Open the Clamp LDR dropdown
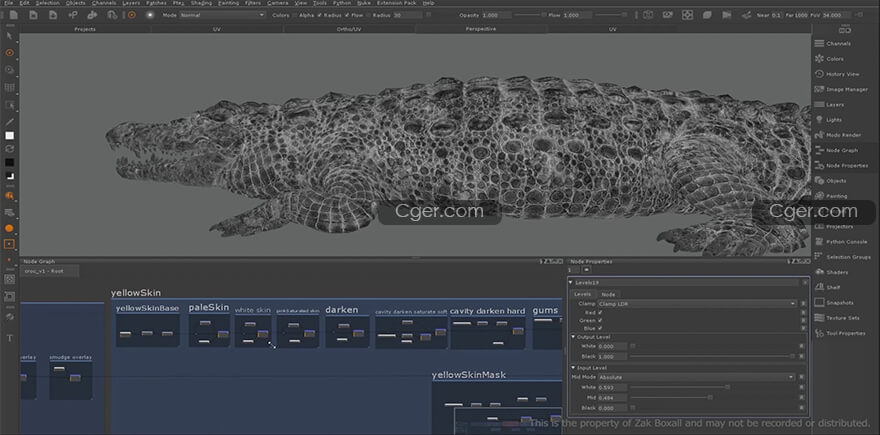The width and height of the screenshot is (880, 435). 697,304
